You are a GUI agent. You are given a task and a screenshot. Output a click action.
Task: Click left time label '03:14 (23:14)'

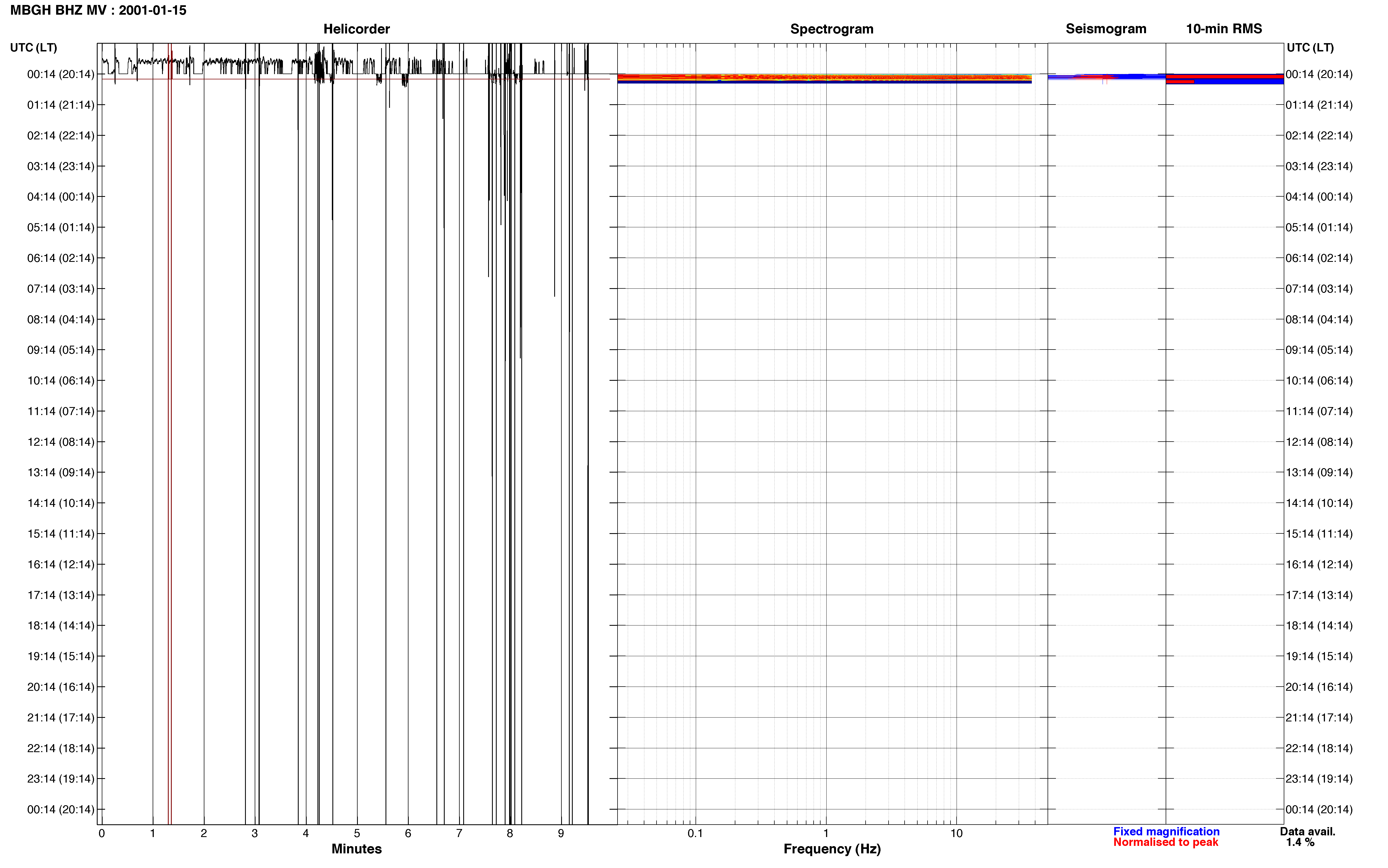61,166
